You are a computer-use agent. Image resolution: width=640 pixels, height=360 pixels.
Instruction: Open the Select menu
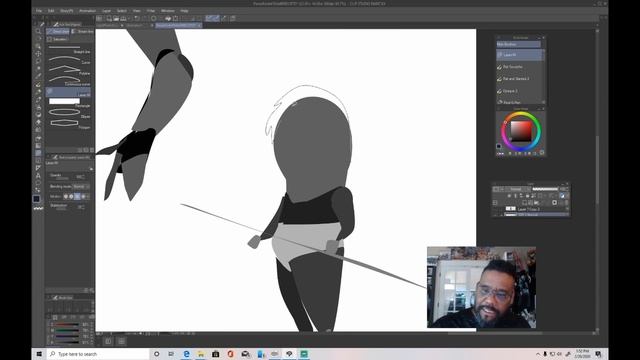[122, 11]
